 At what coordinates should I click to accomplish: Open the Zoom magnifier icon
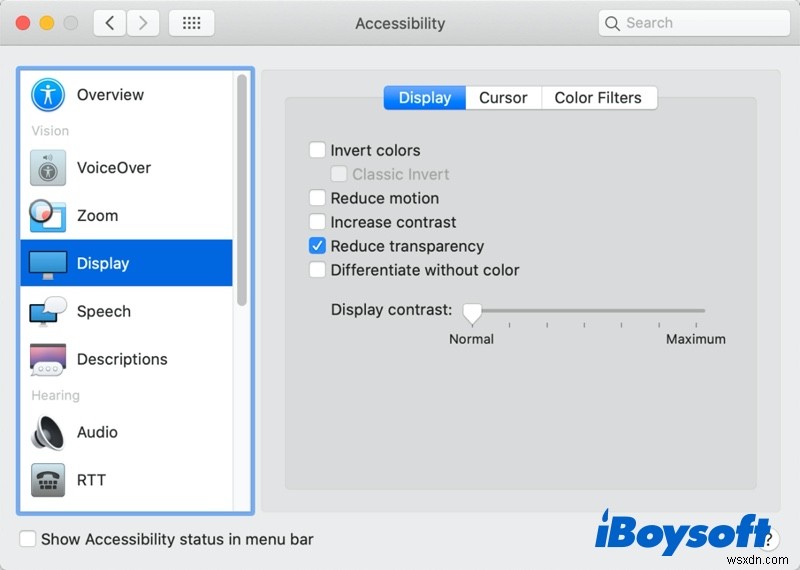pos(47,215)
